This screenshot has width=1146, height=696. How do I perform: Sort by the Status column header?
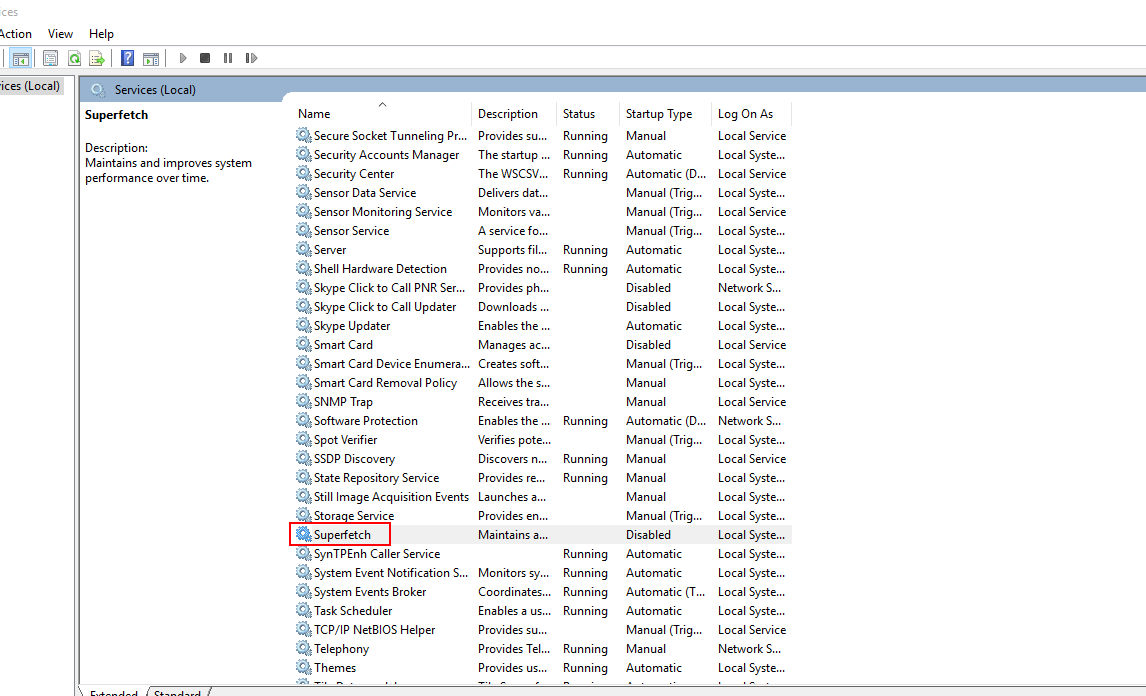click(578, 114)
